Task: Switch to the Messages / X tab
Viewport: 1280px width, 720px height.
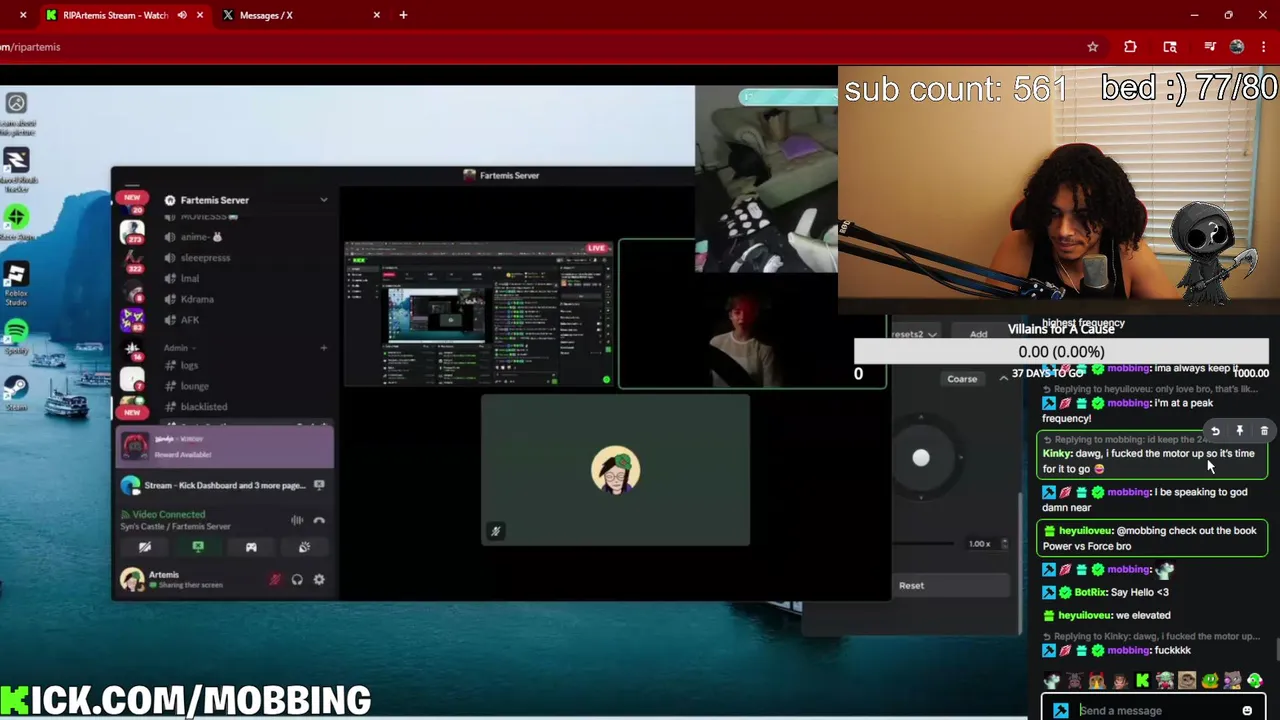Action: (x=300, y=15)
